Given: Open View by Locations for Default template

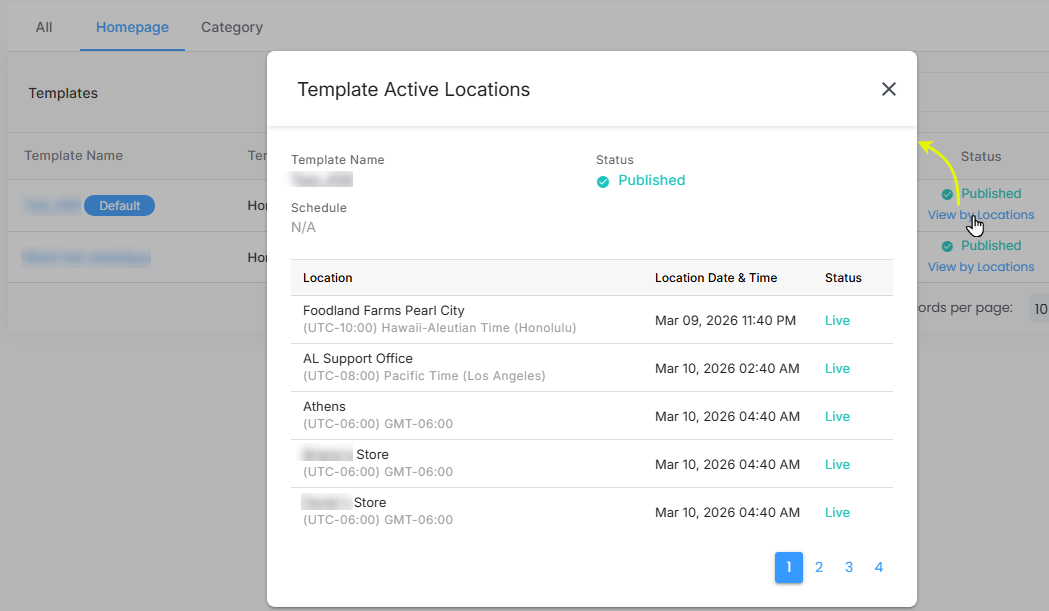Looking at the screenshot, I should [980, 215].
